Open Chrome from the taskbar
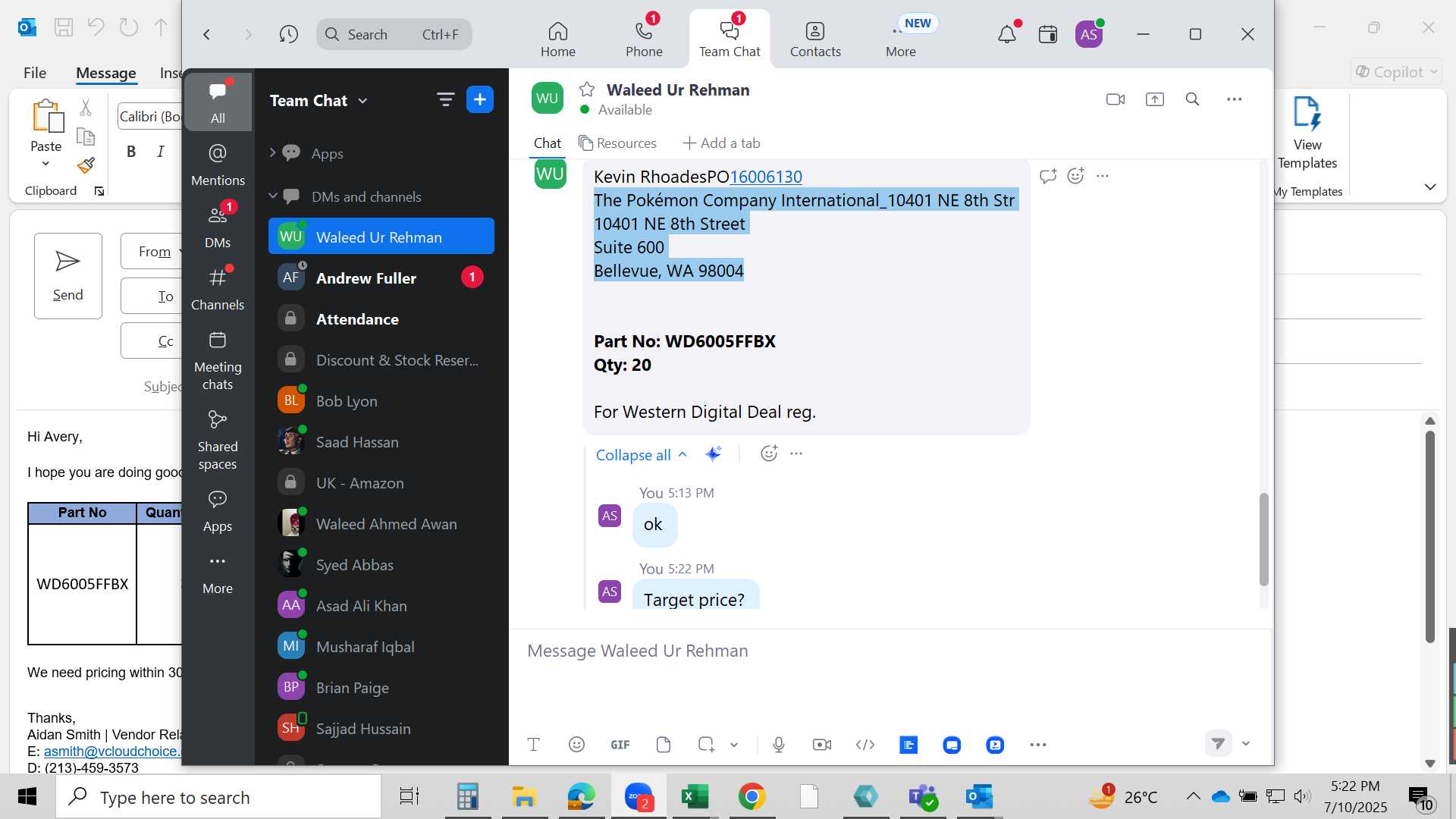 coord(752,797)
